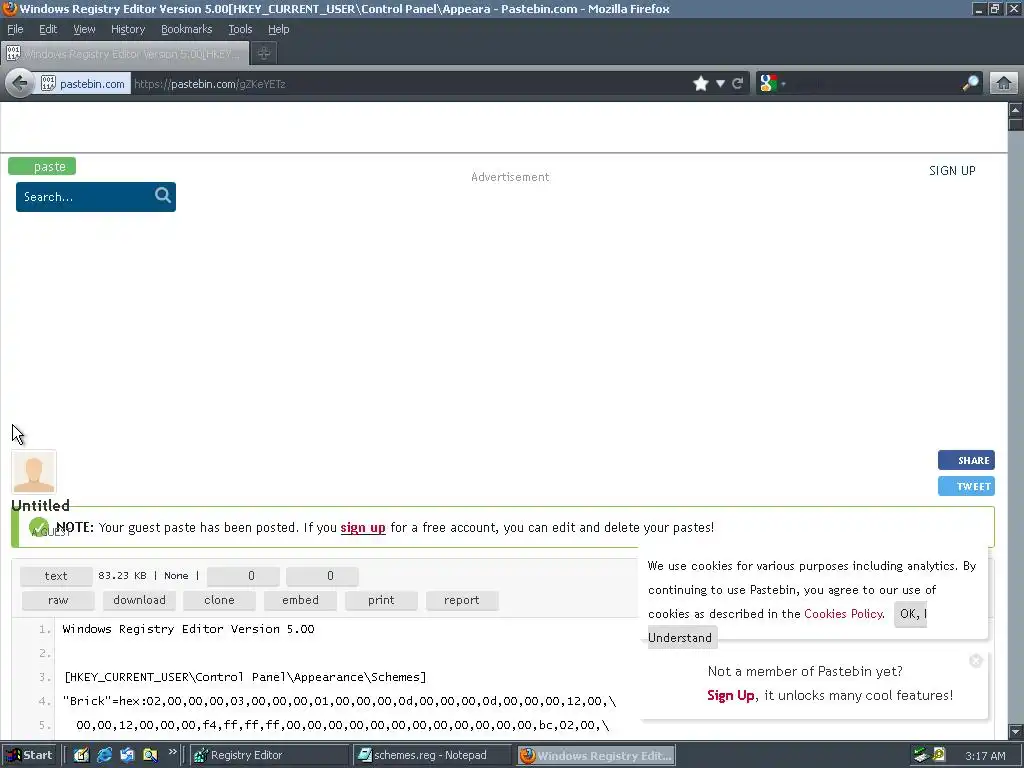Open the History menu
The height and width of the screenshot is (768, 1024).
click(127, 29)
